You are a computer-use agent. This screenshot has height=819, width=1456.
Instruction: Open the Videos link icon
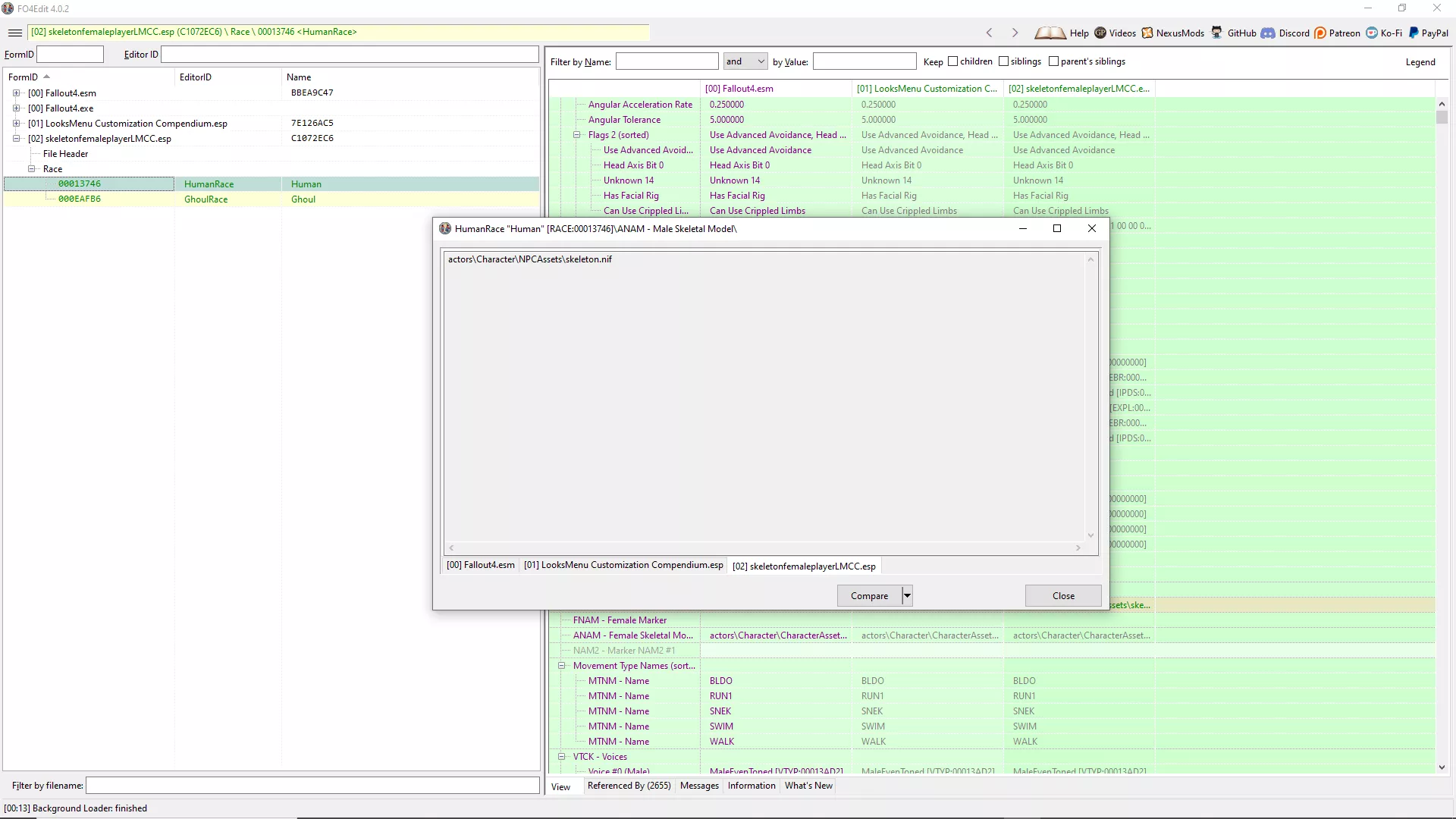point(1100,33)
